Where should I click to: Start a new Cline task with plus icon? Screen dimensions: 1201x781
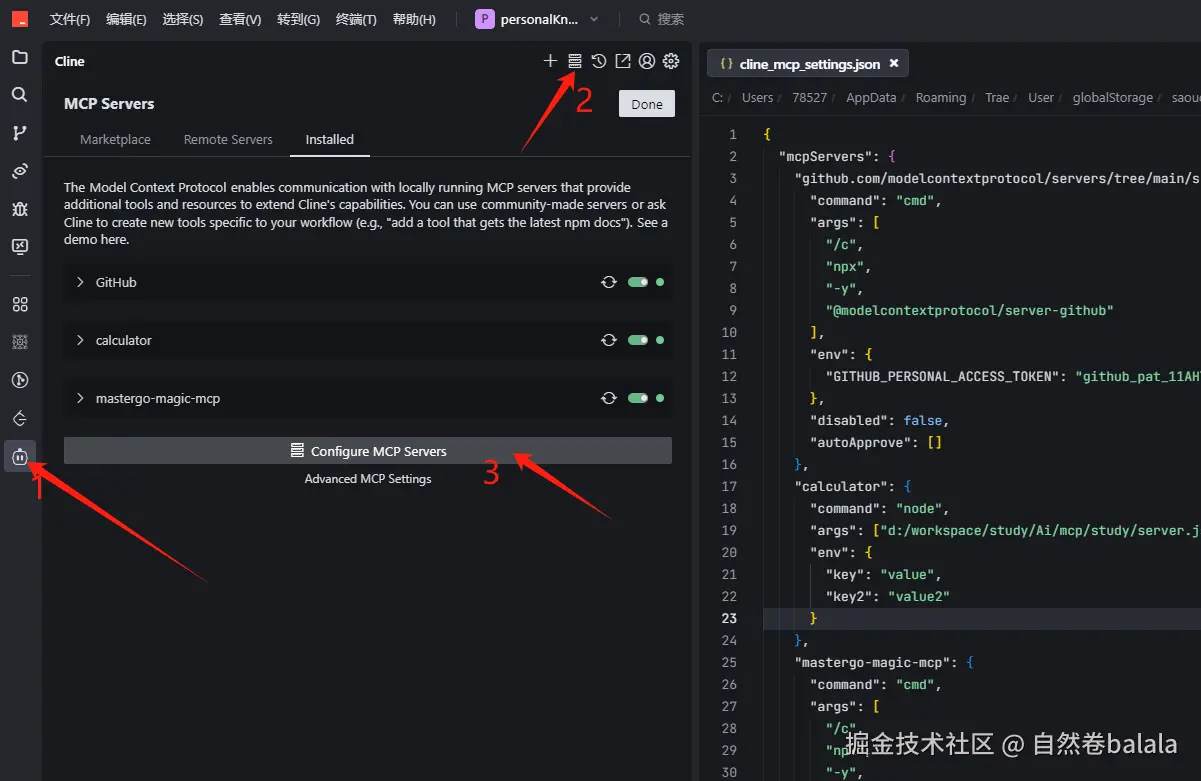[550, 61]
